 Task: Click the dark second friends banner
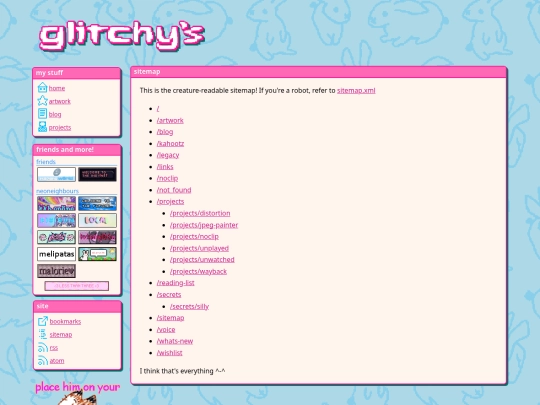coord(97,174)
